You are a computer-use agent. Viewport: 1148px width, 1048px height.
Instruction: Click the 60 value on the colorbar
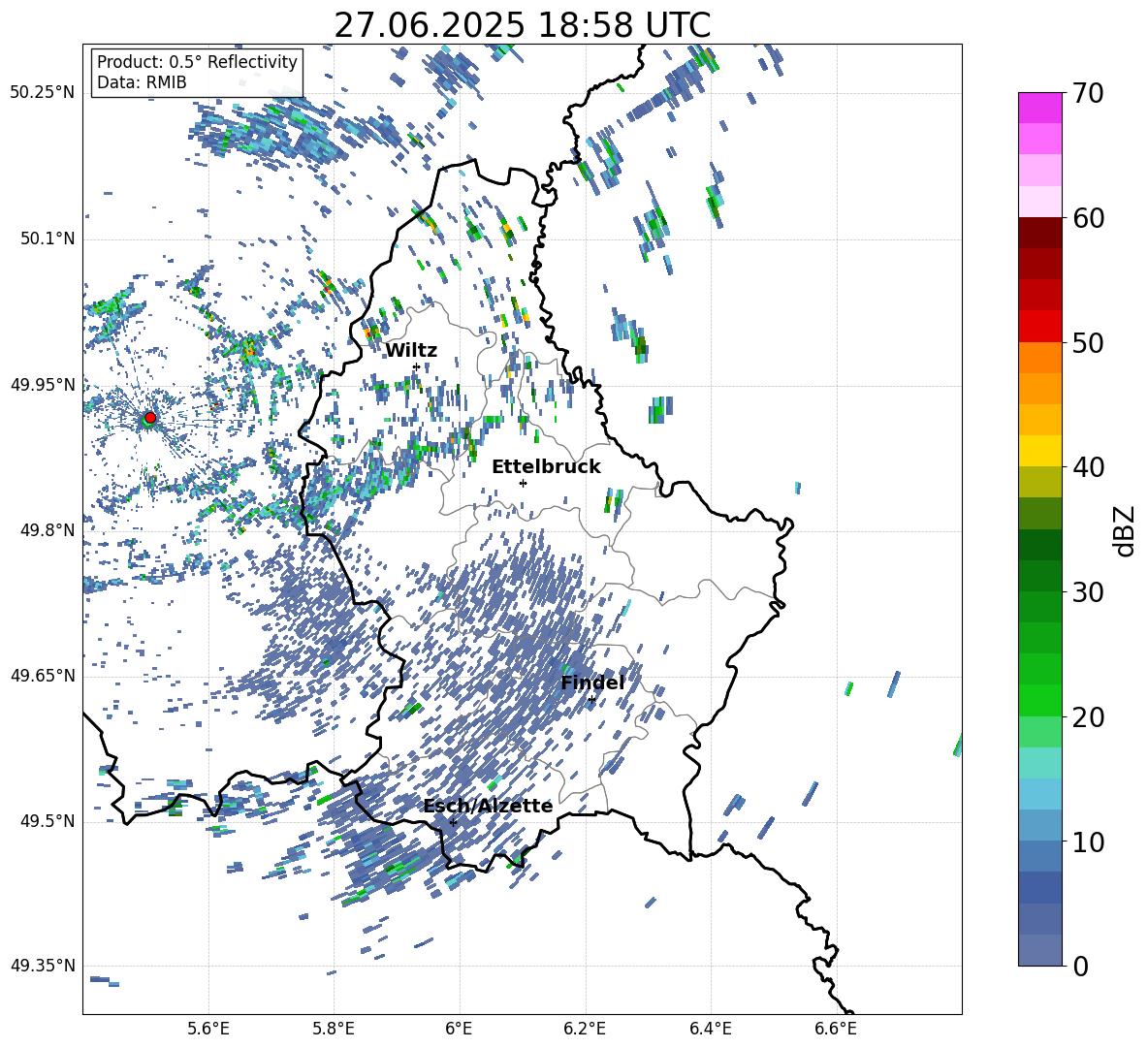point(1088,218)
